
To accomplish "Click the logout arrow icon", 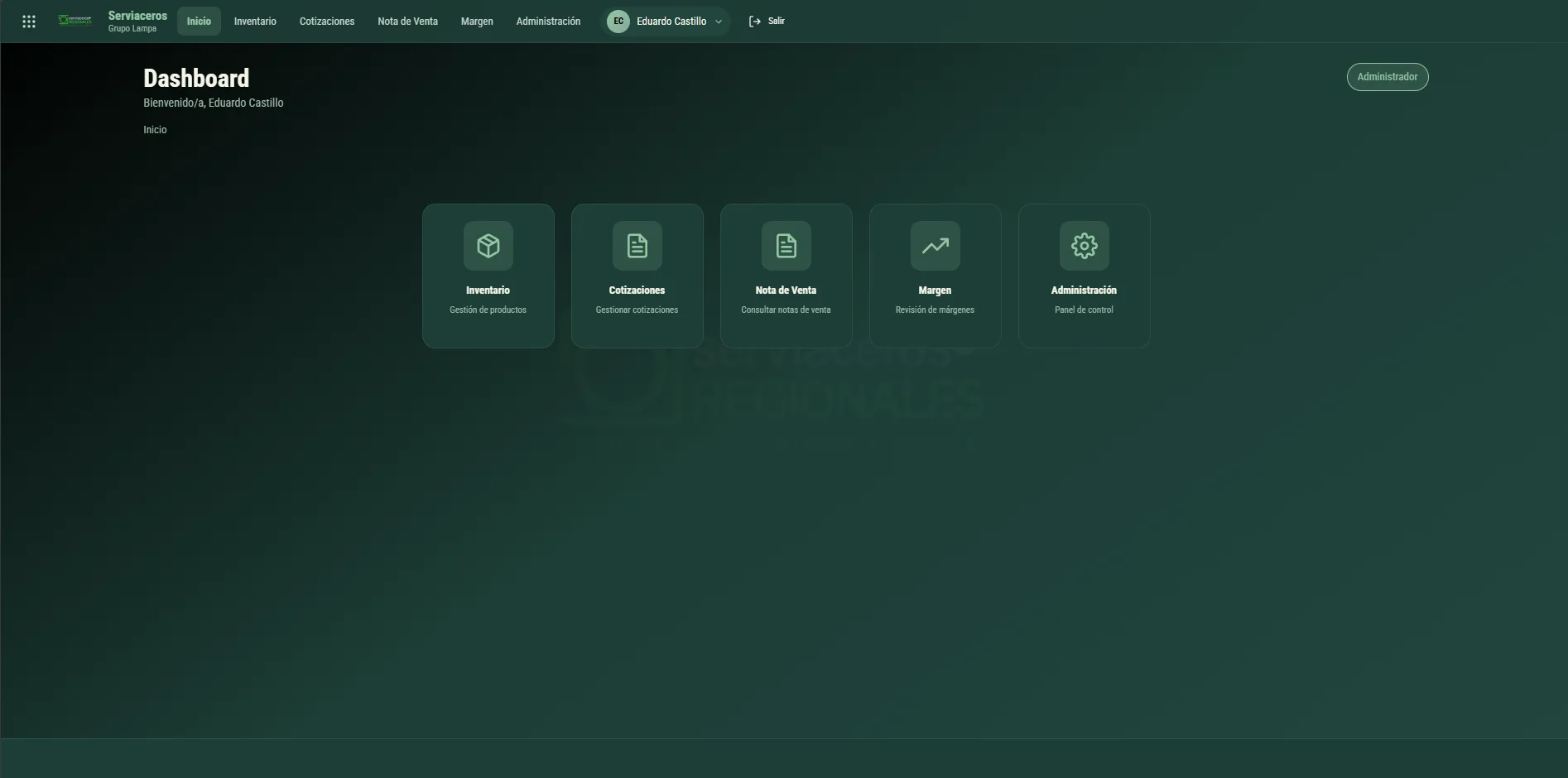I will tap(755, 22).
